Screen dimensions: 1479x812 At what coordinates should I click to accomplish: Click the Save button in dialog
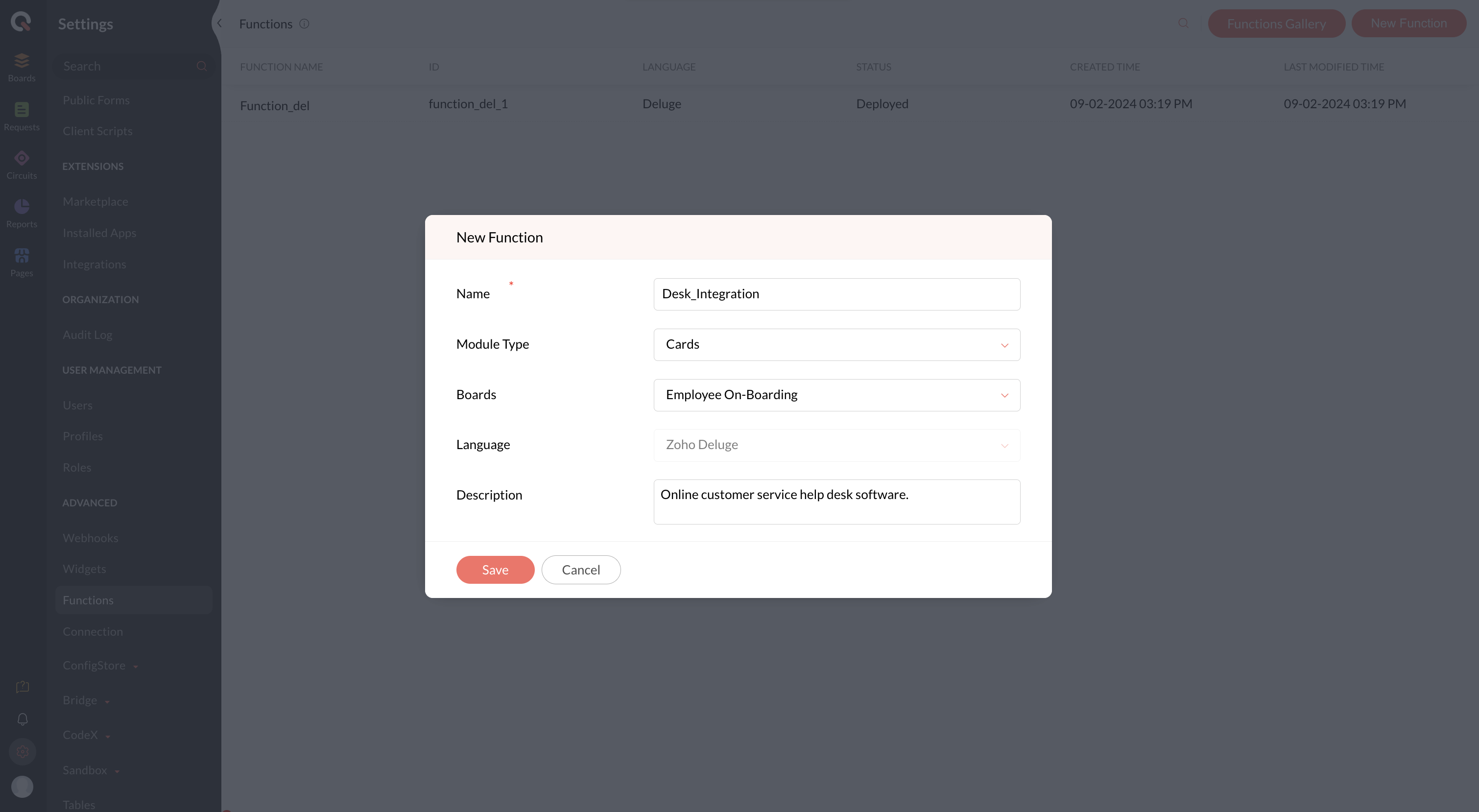coord(495,570)
